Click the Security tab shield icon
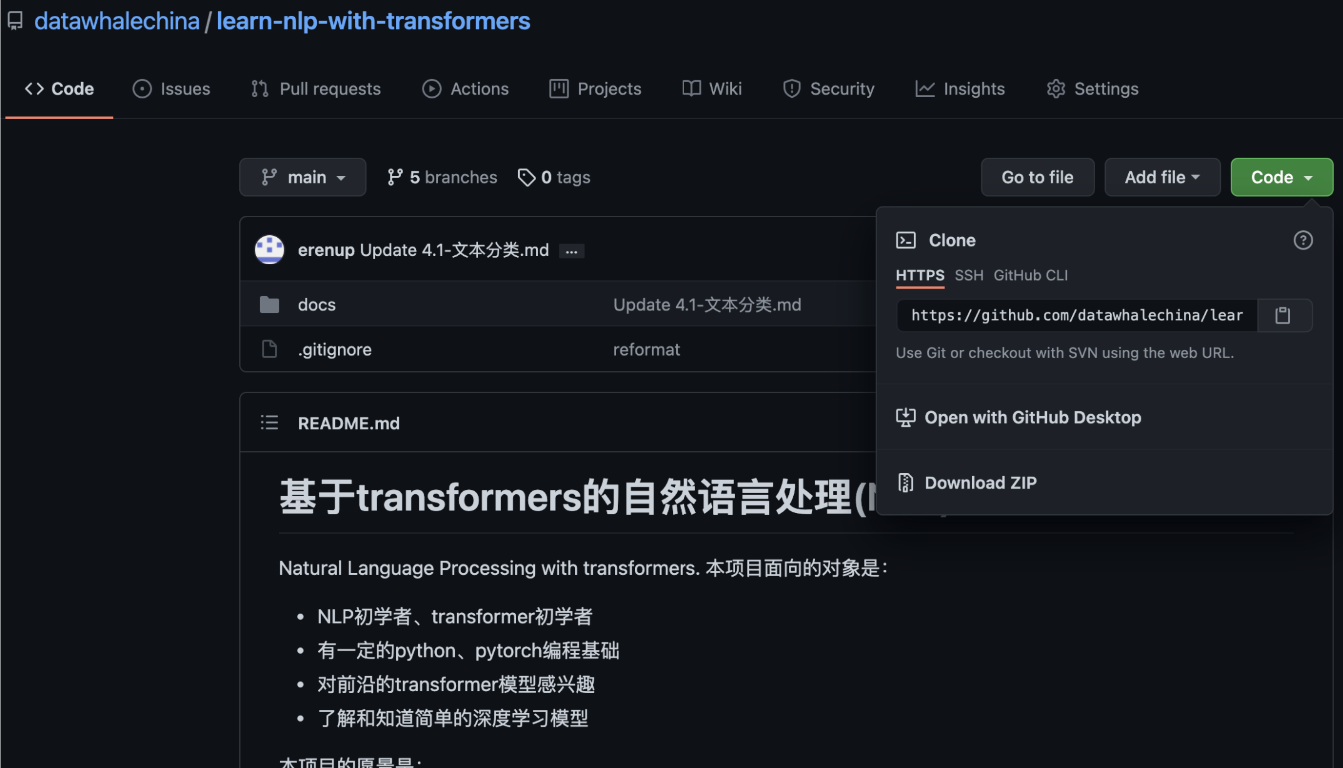Screen dimensions: 1343x768 [x=792, y=89]
